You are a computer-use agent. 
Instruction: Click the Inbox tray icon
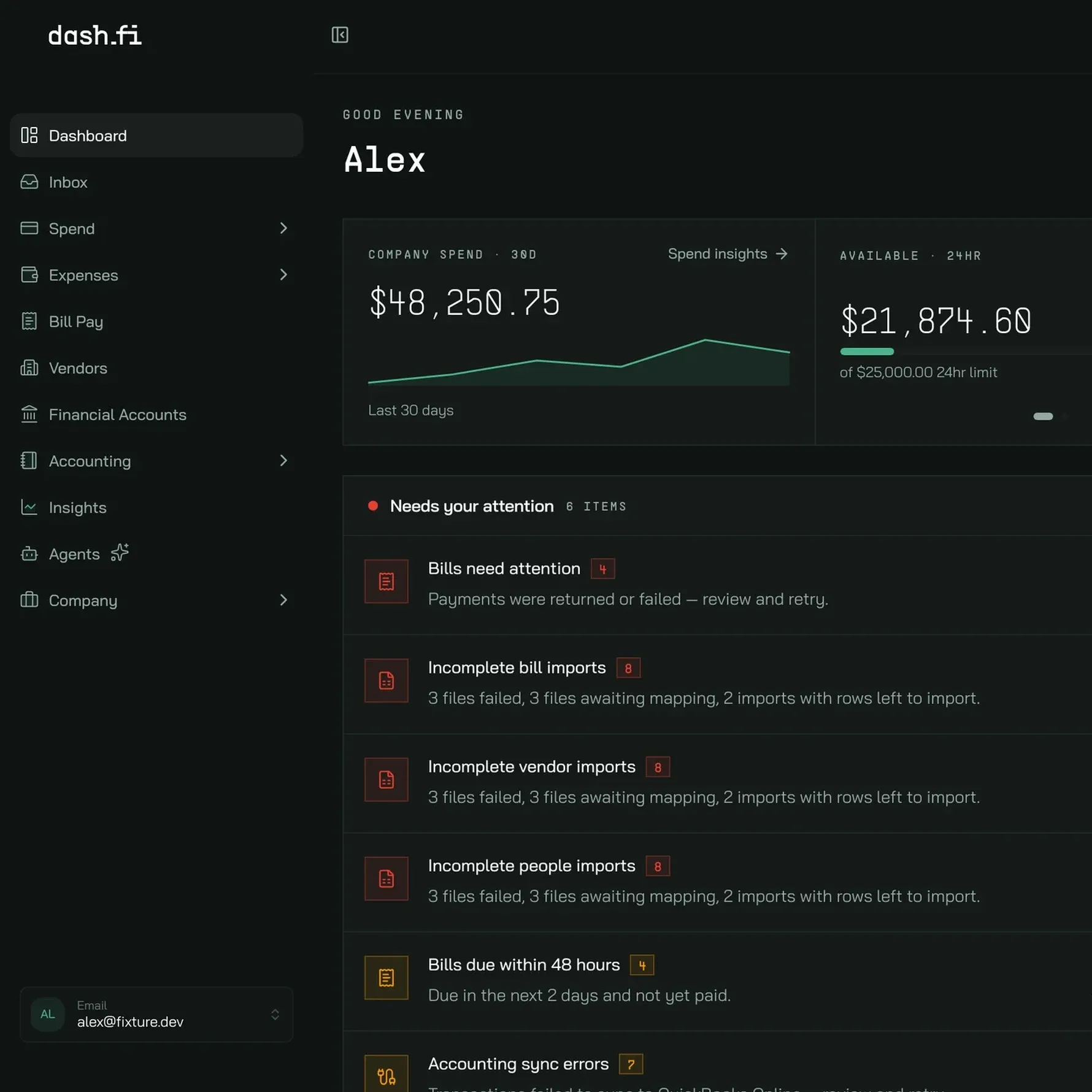coord(29,182)
